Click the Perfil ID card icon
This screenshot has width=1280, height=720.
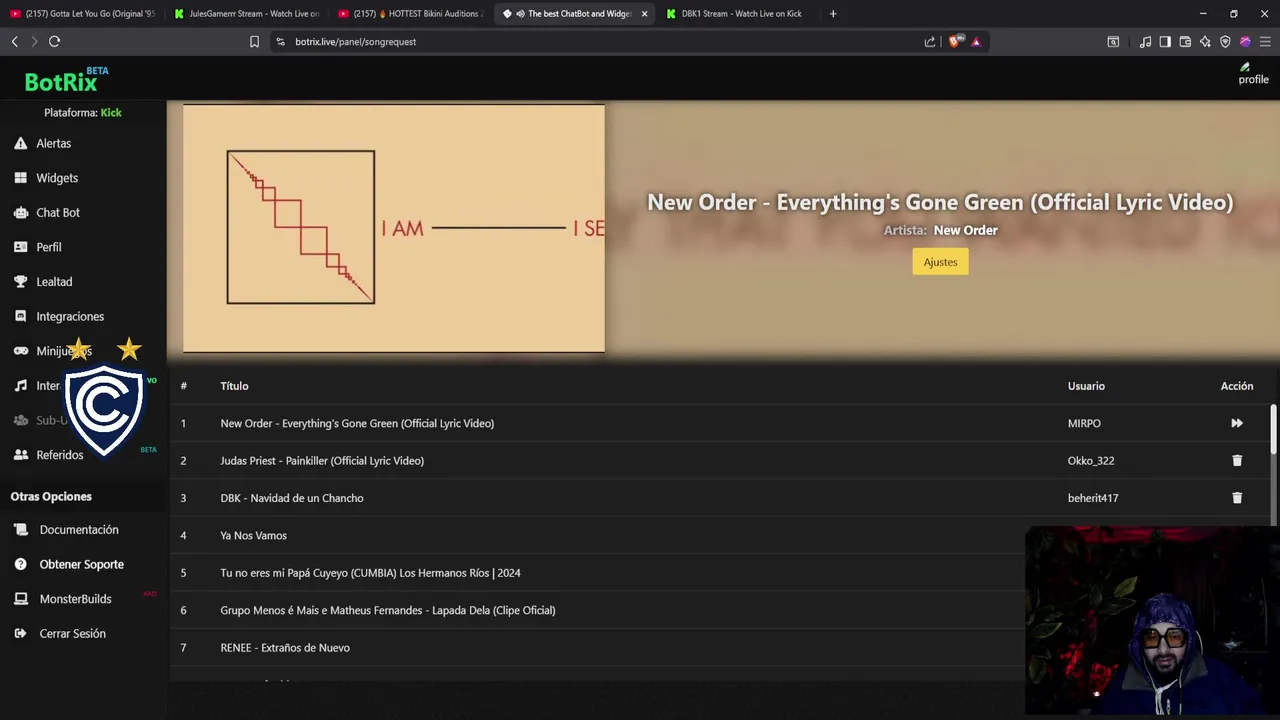click(20, 247)
